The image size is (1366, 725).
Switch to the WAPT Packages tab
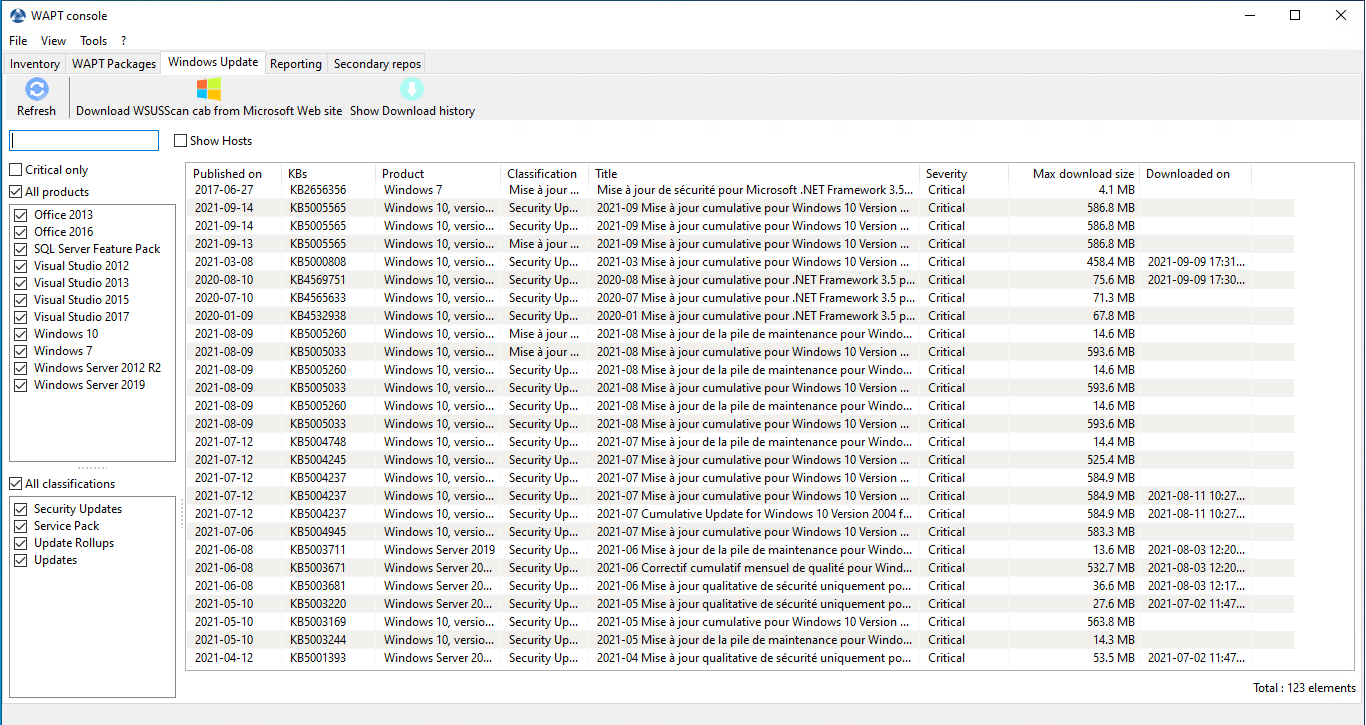114,64
